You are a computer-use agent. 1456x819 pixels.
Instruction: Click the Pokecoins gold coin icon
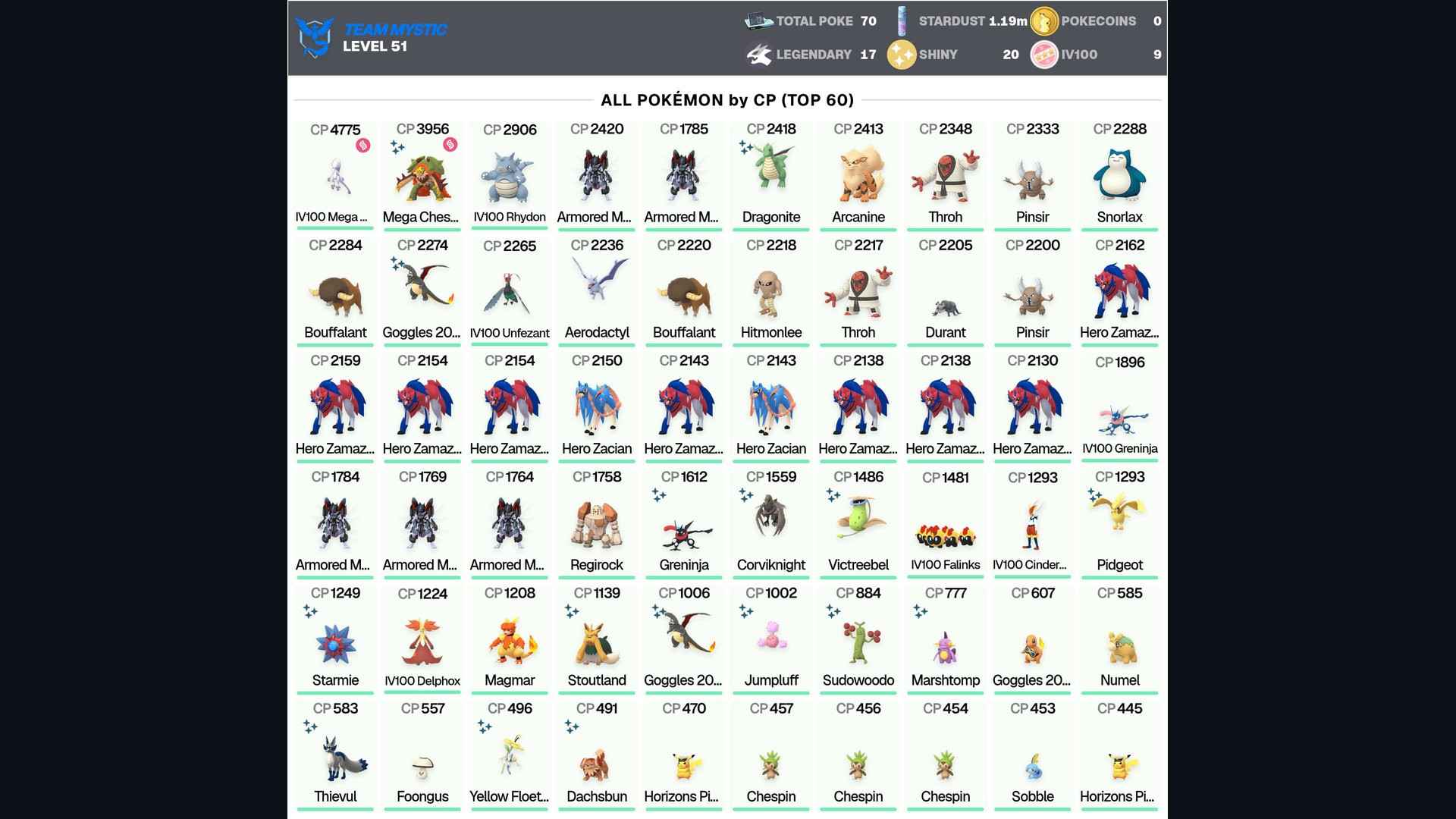[x=1044, y=21]
